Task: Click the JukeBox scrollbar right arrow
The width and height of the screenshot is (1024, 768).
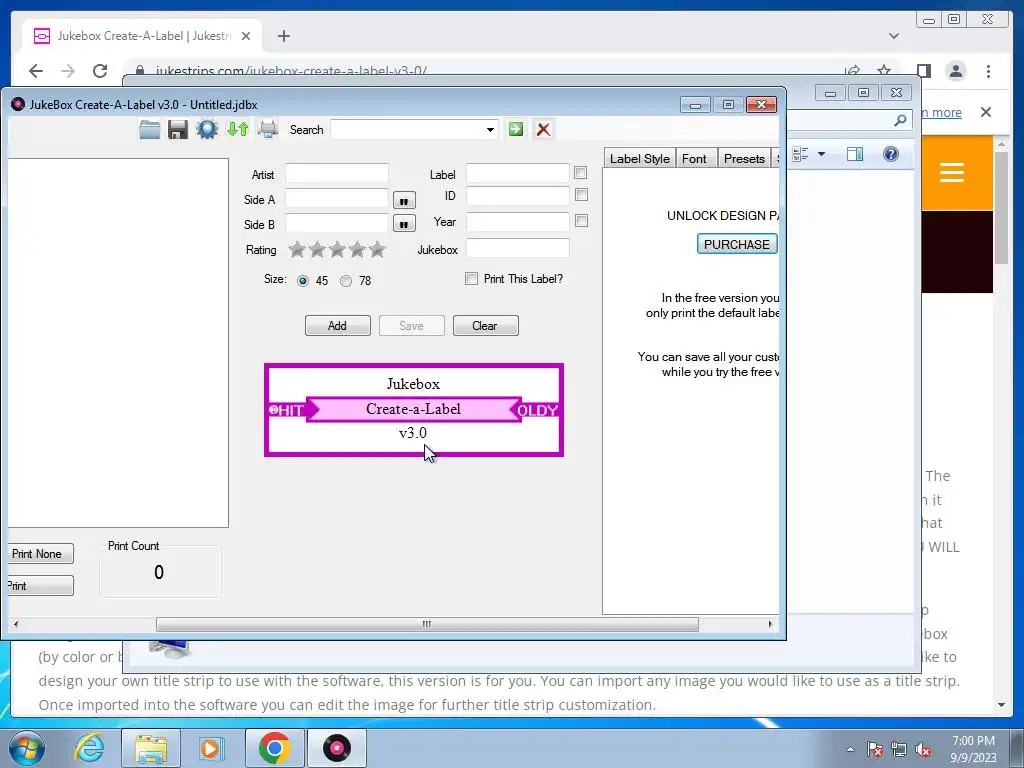Action: (771, 624)
